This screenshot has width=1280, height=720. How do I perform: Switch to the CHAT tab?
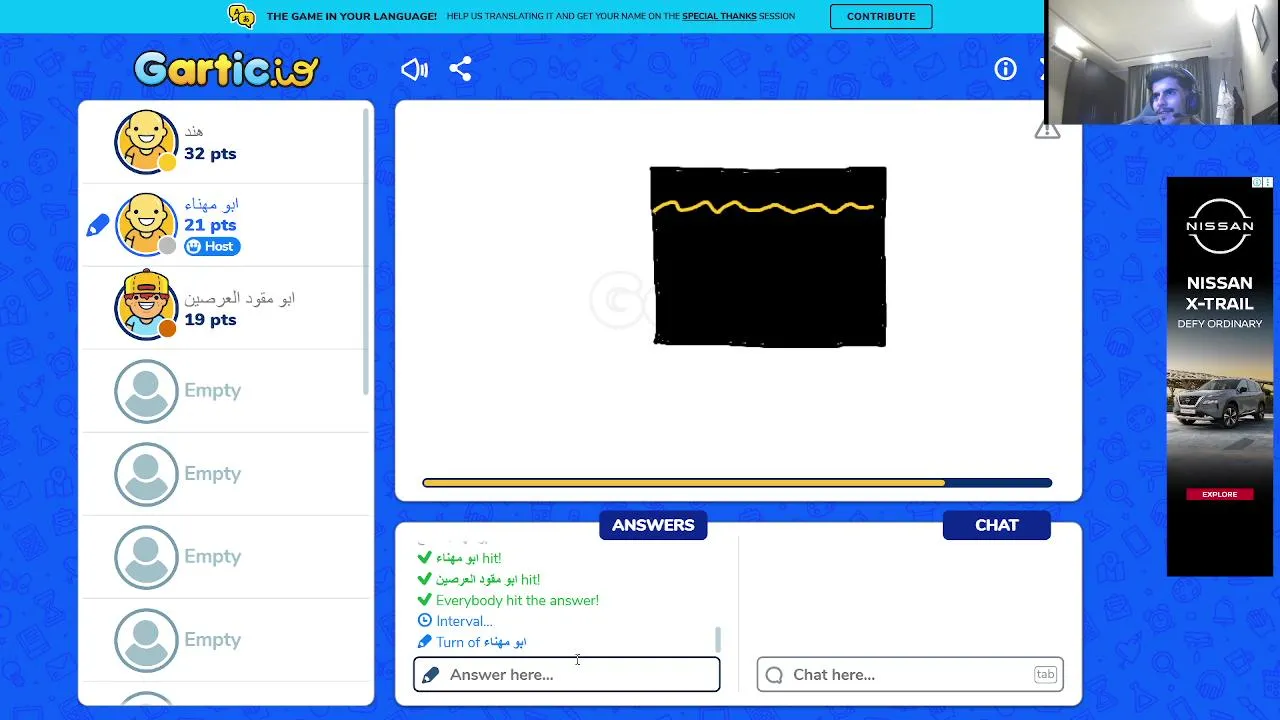[x=997, y=525]
